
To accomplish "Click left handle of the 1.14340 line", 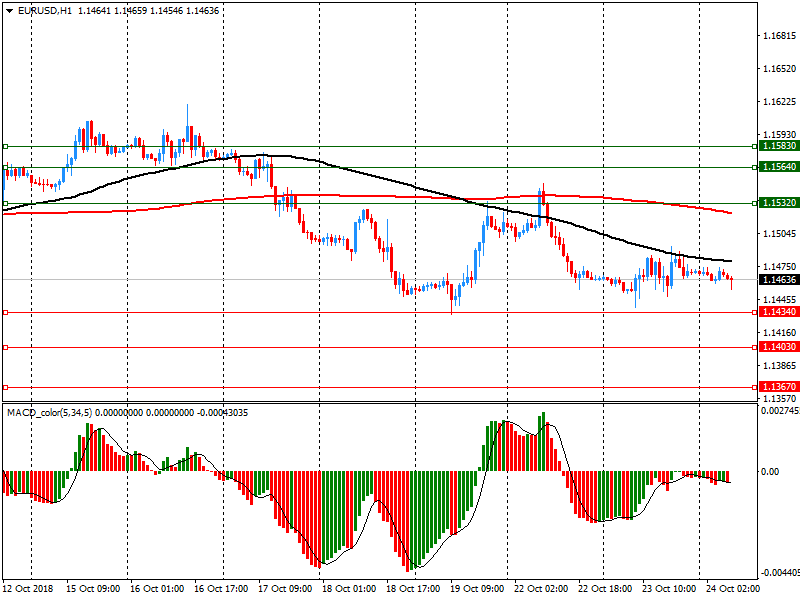I will click(6, 312).
